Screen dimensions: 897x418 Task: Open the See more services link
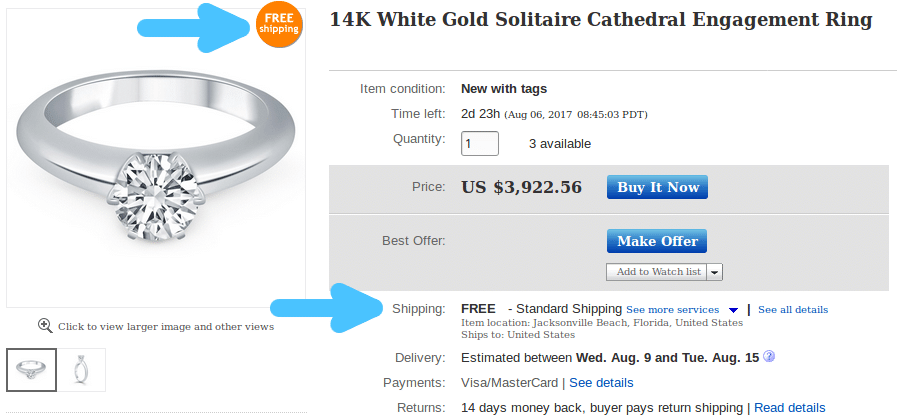[672, 309]
